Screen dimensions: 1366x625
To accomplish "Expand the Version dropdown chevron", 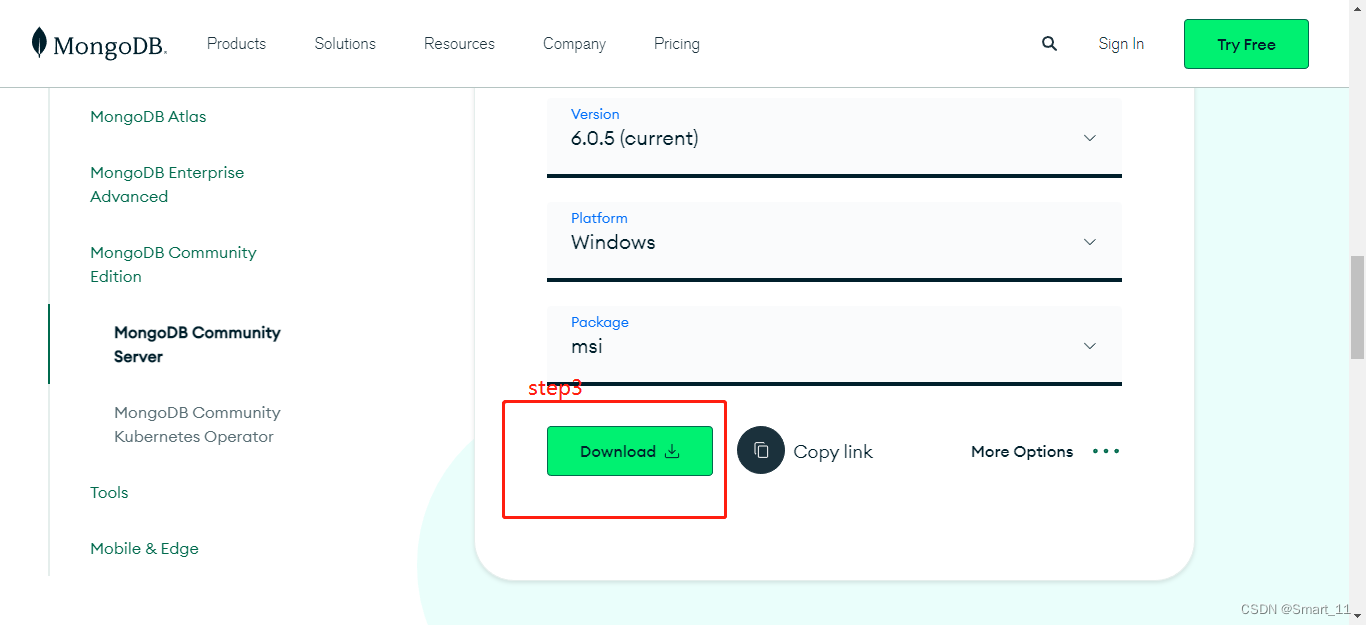I will click(1090, 138).
